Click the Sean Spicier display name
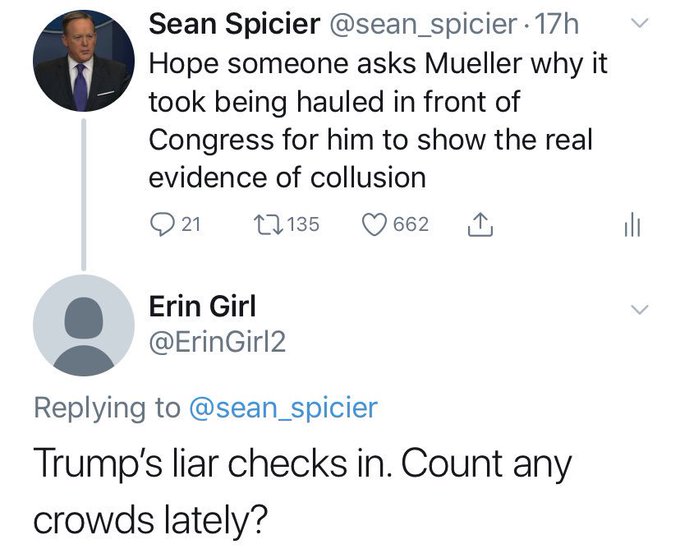The height and width of the screenshot is (558, 680). pyautogui.click(x=234, y=24)
